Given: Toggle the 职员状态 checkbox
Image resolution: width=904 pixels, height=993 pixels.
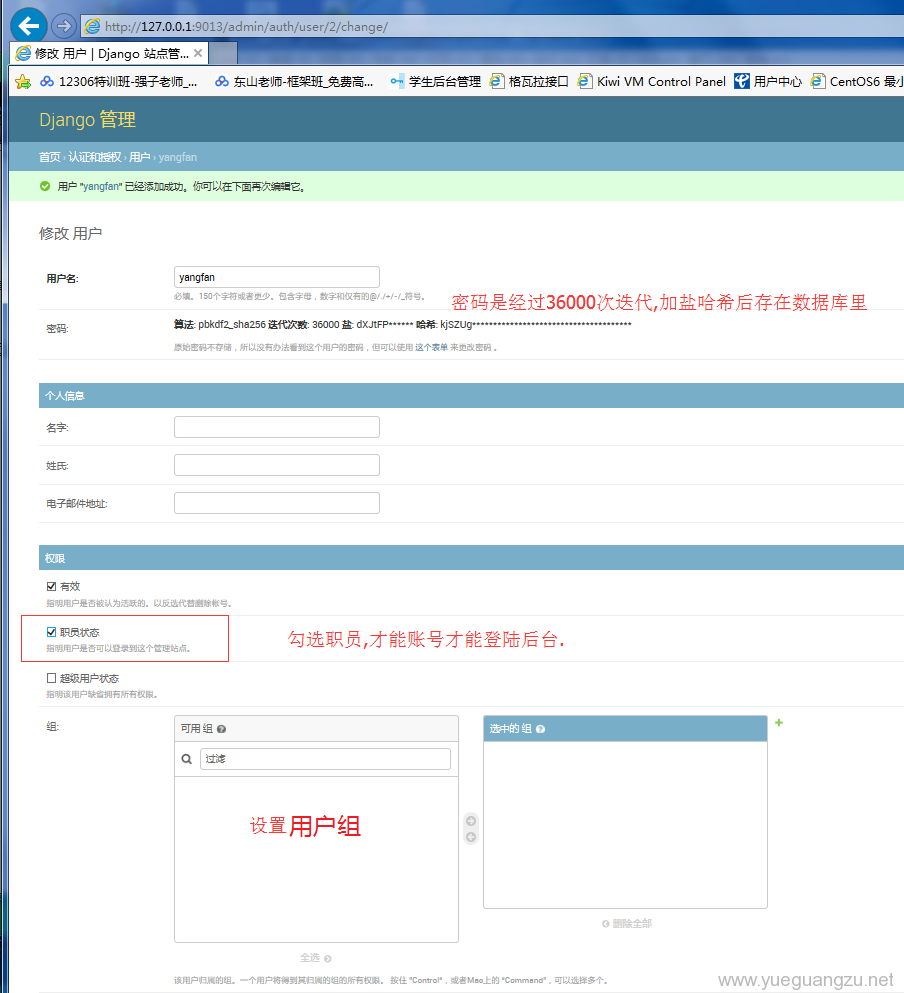Looking at the screenshot, I should (x=51, y=632).
